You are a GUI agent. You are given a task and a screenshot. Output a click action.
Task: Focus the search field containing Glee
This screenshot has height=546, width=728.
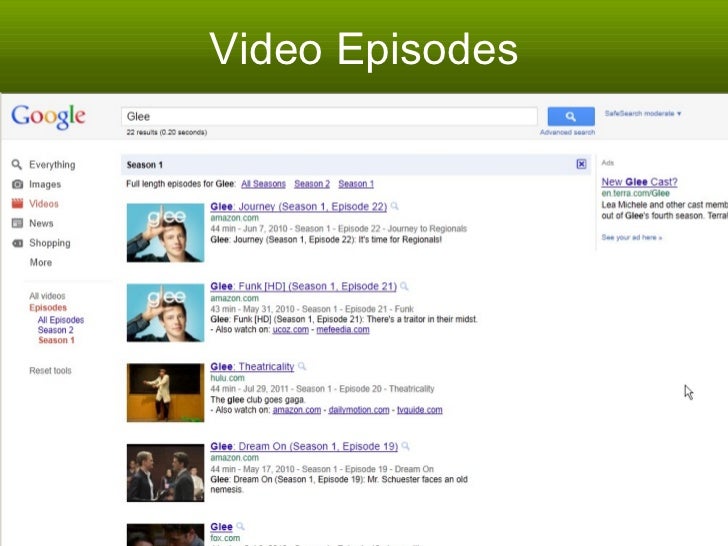tap(329, 116)
